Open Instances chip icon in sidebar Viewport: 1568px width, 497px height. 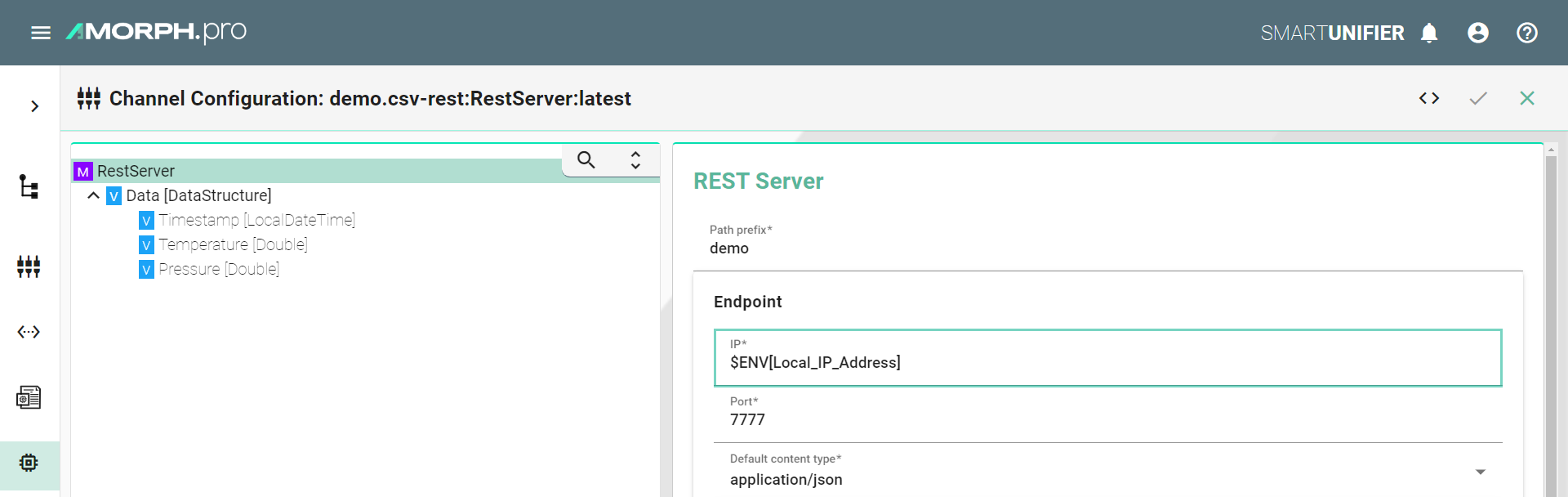pyautogui.click(x=29, y=463)
